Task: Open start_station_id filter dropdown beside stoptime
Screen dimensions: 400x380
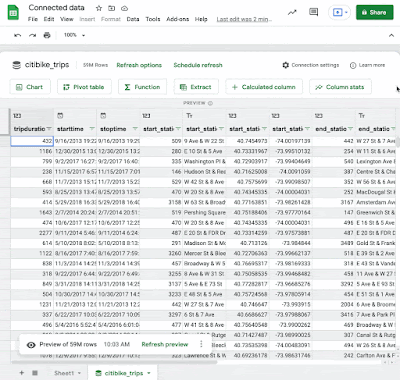Action: pos(178,129)
